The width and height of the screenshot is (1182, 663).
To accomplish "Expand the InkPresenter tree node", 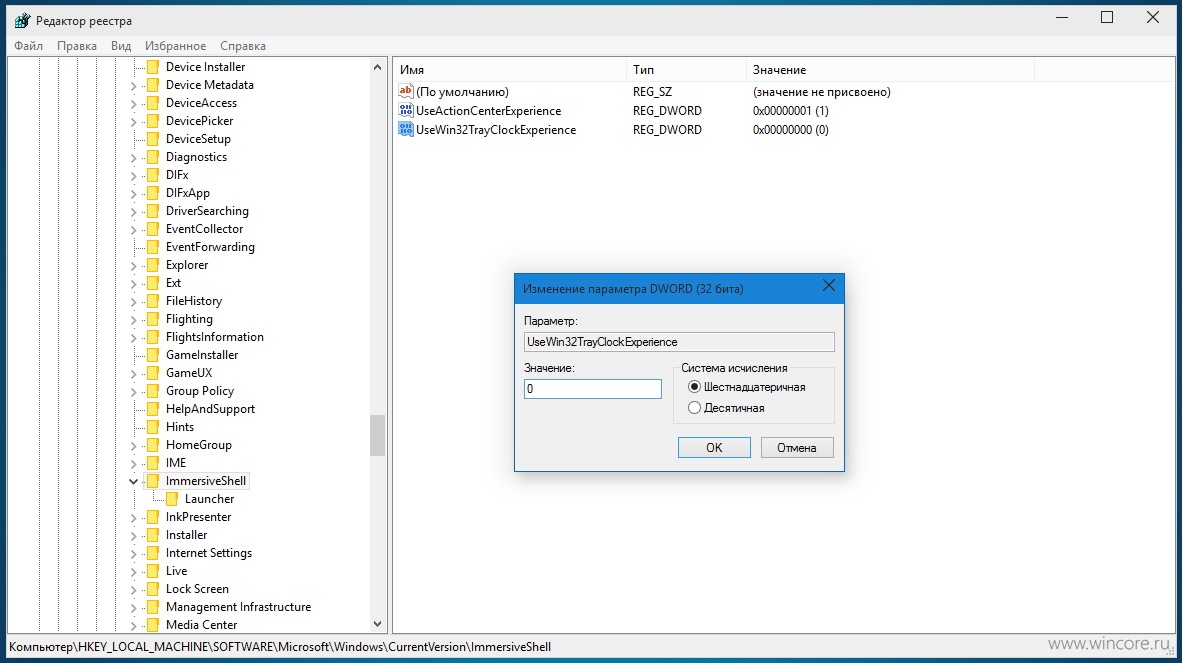I will tap(133, 518).
